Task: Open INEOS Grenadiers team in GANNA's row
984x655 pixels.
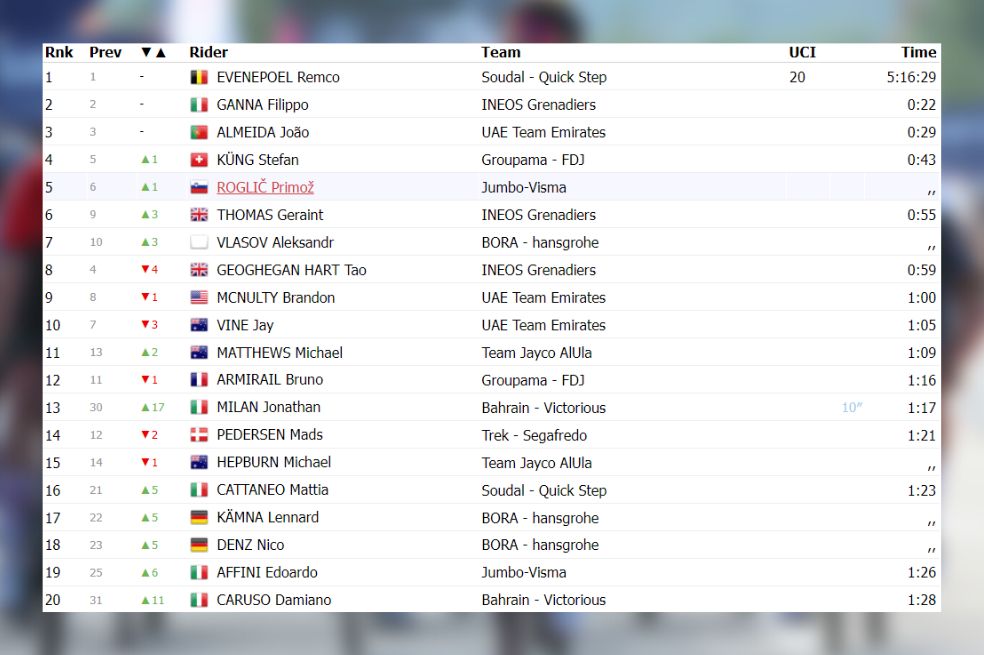Action: click(538, 105)
